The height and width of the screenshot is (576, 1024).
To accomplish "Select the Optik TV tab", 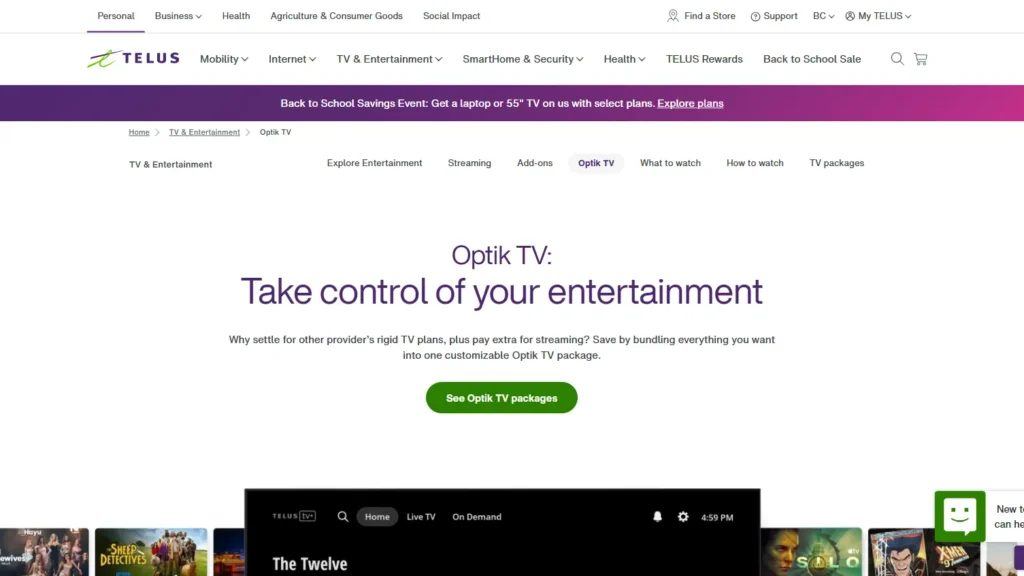I will click(596, 163).
